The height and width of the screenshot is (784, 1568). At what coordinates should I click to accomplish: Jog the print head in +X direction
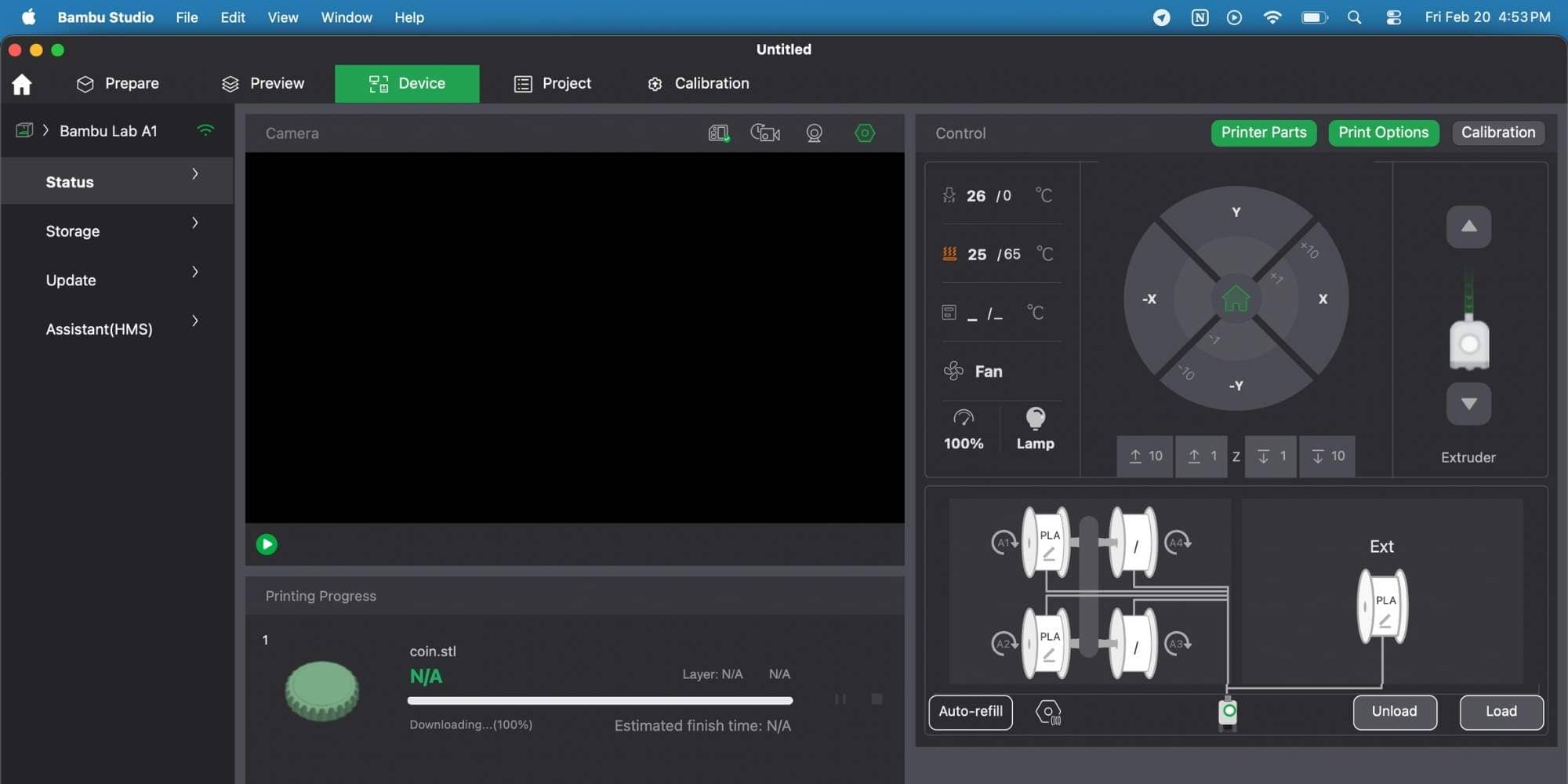(1323, 299)
